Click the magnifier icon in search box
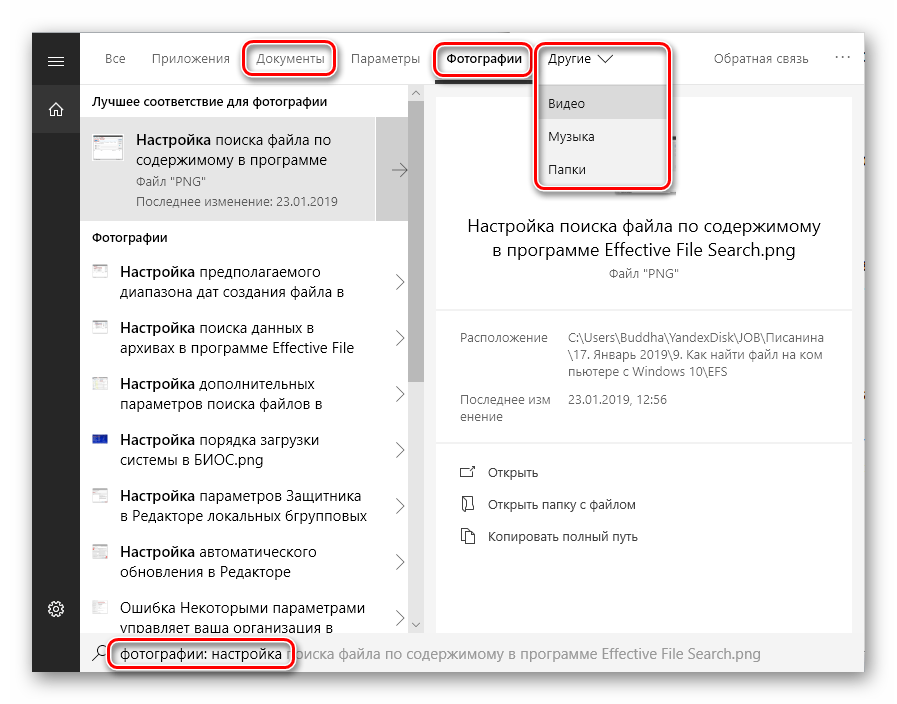This screenshot has height=704, width=897. (98, 654)
